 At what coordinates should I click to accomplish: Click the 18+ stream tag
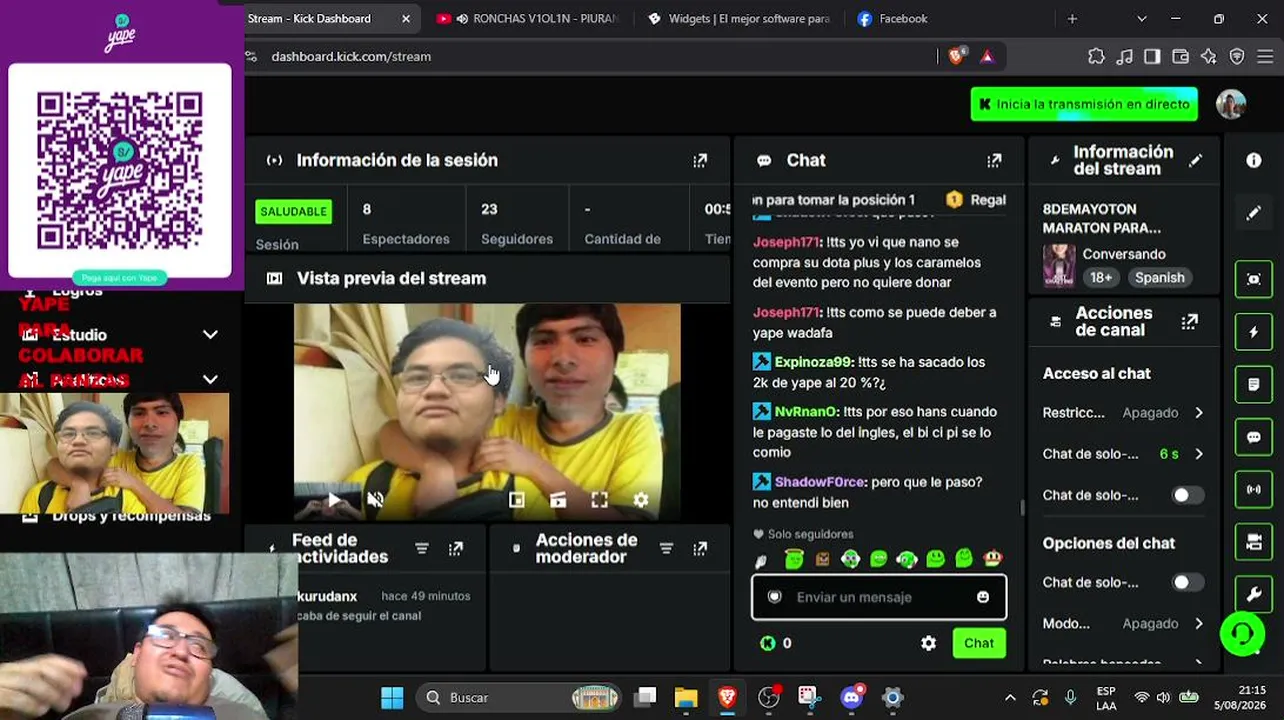coord(1101,278)
